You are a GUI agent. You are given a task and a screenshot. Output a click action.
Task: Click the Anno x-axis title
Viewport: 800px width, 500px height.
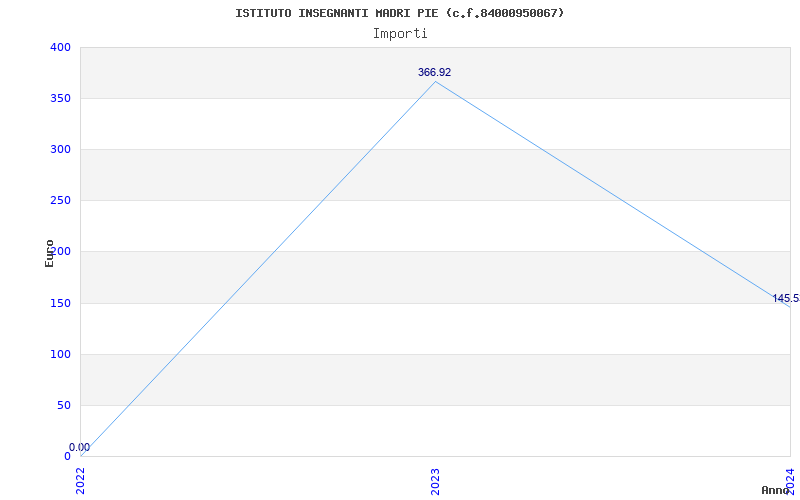[776, 490]
